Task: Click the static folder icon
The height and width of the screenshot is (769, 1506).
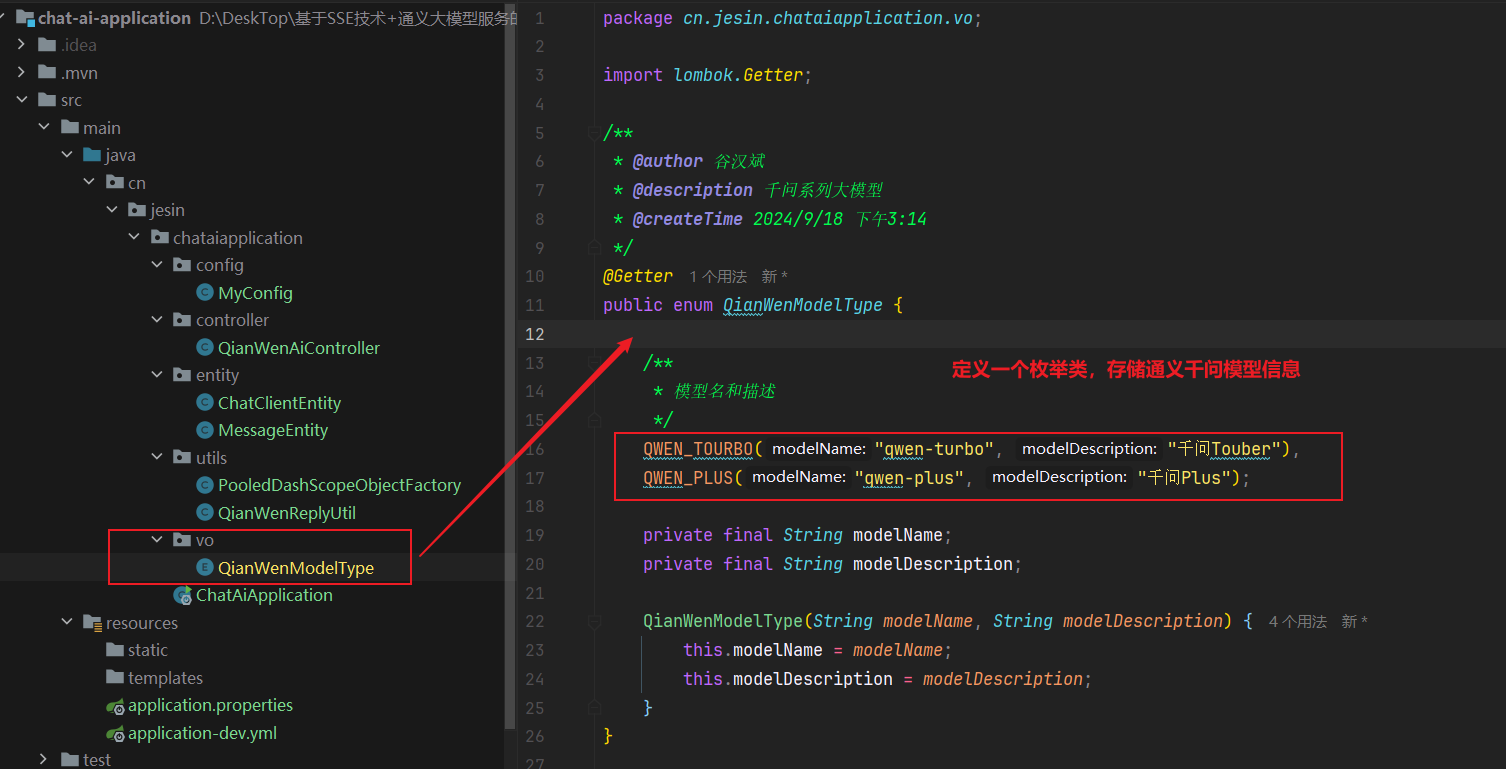Action: [x=115, y=650]
